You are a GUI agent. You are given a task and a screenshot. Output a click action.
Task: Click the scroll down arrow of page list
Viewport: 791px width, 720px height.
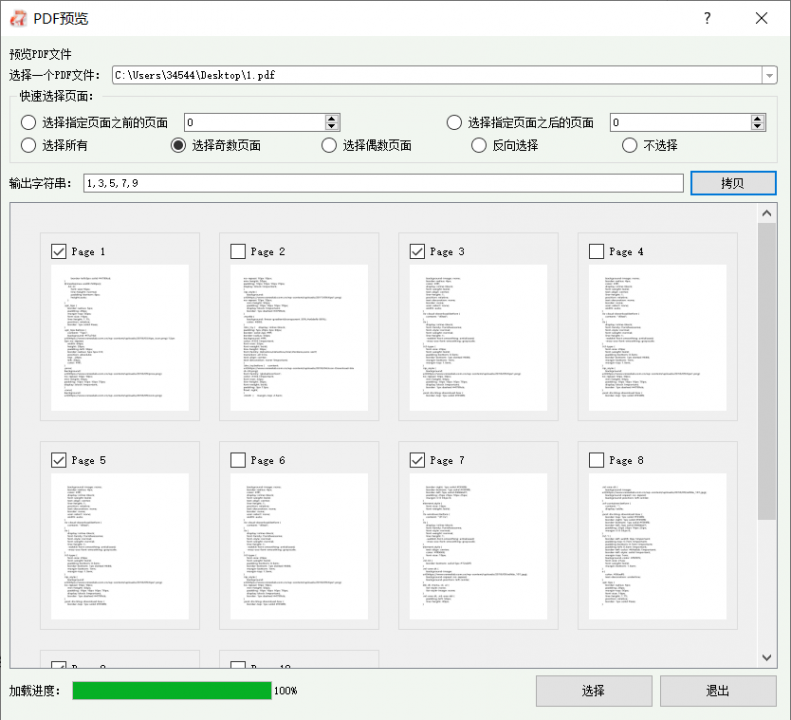767,657
